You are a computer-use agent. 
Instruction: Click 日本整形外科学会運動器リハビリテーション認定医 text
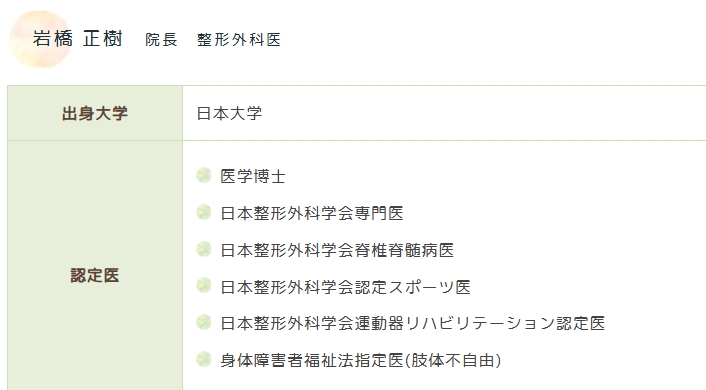pos(412,323)
